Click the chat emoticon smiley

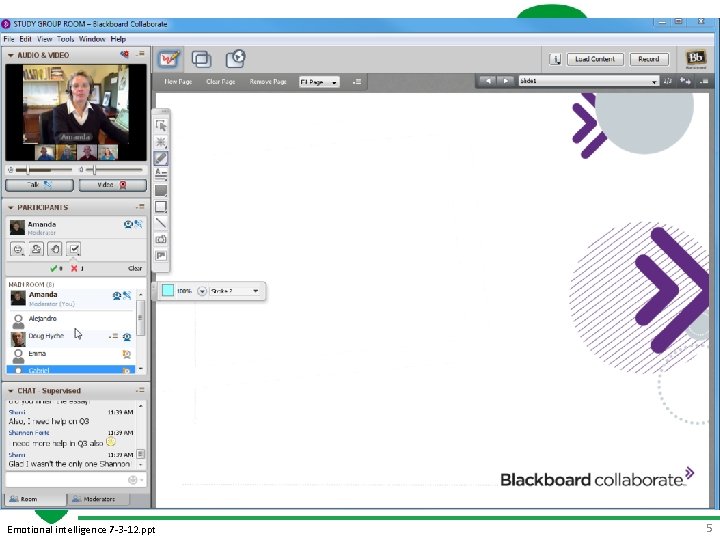click(x=132, y=480)
